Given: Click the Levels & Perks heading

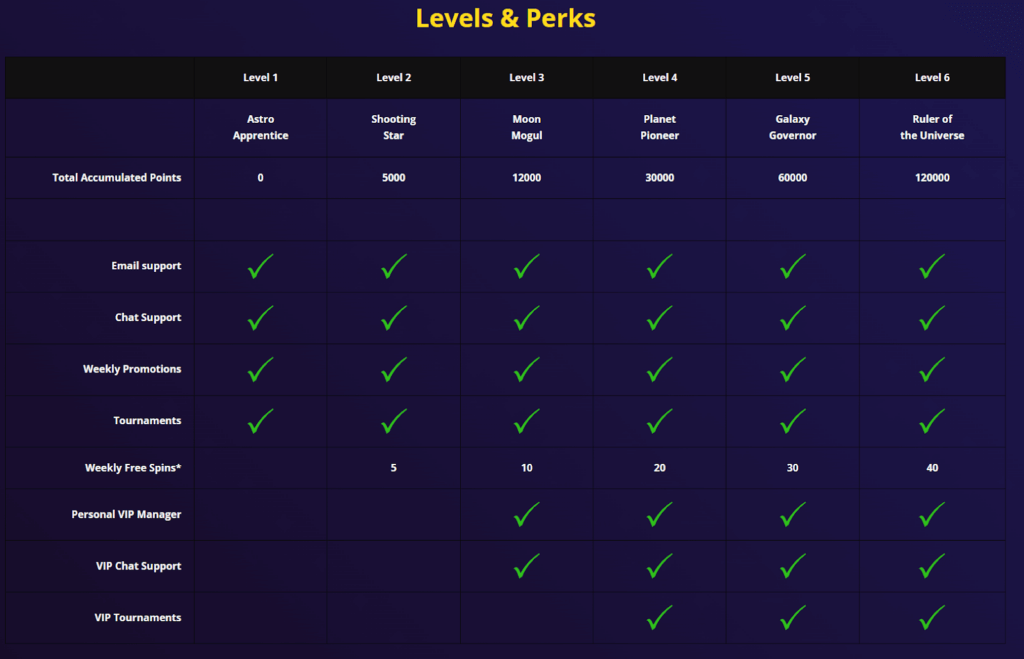Looking at the screenshot, I should (505, 18).
